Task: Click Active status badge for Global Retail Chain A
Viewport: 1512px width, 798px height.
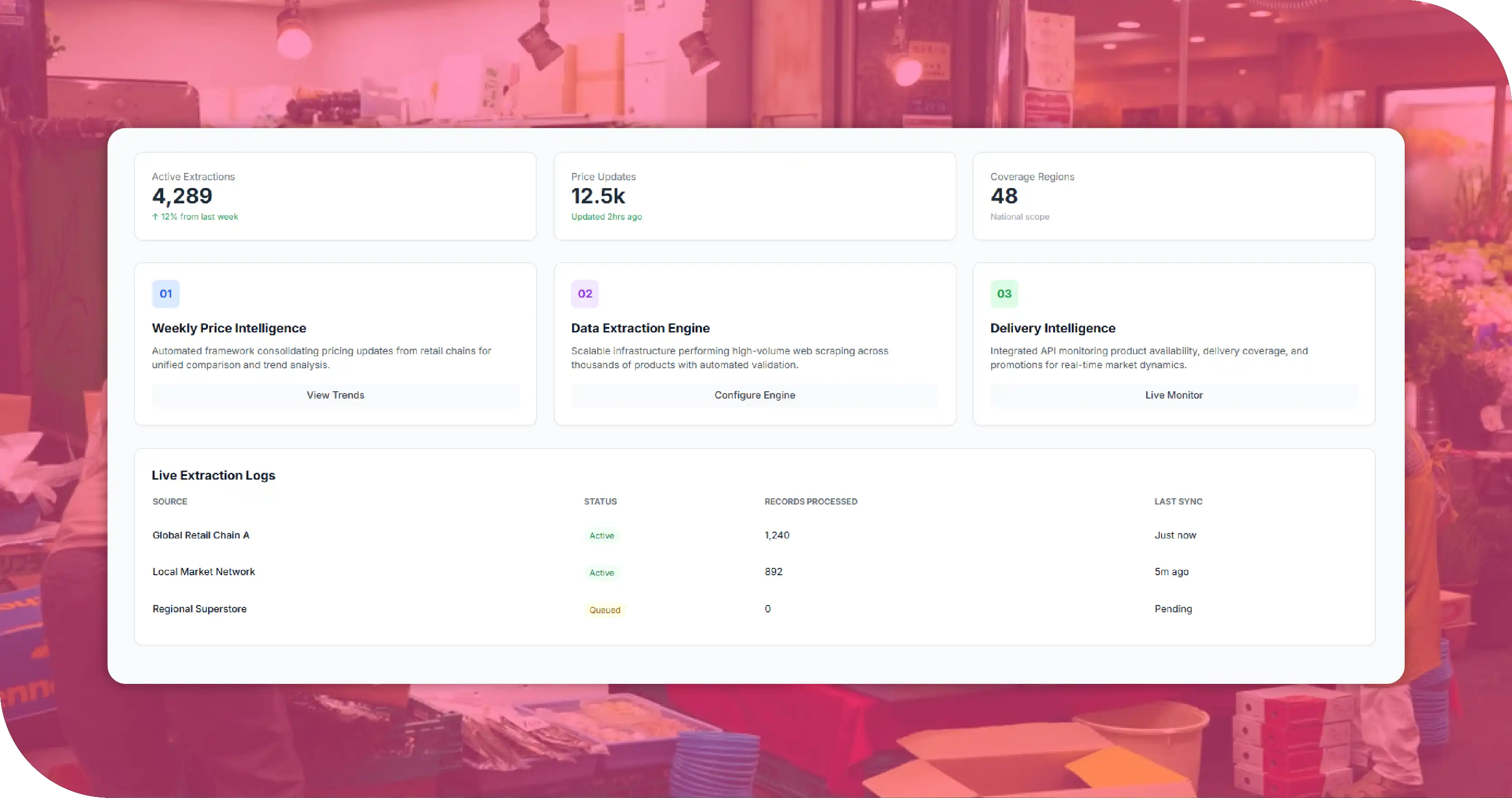Action: click(601, 535)
